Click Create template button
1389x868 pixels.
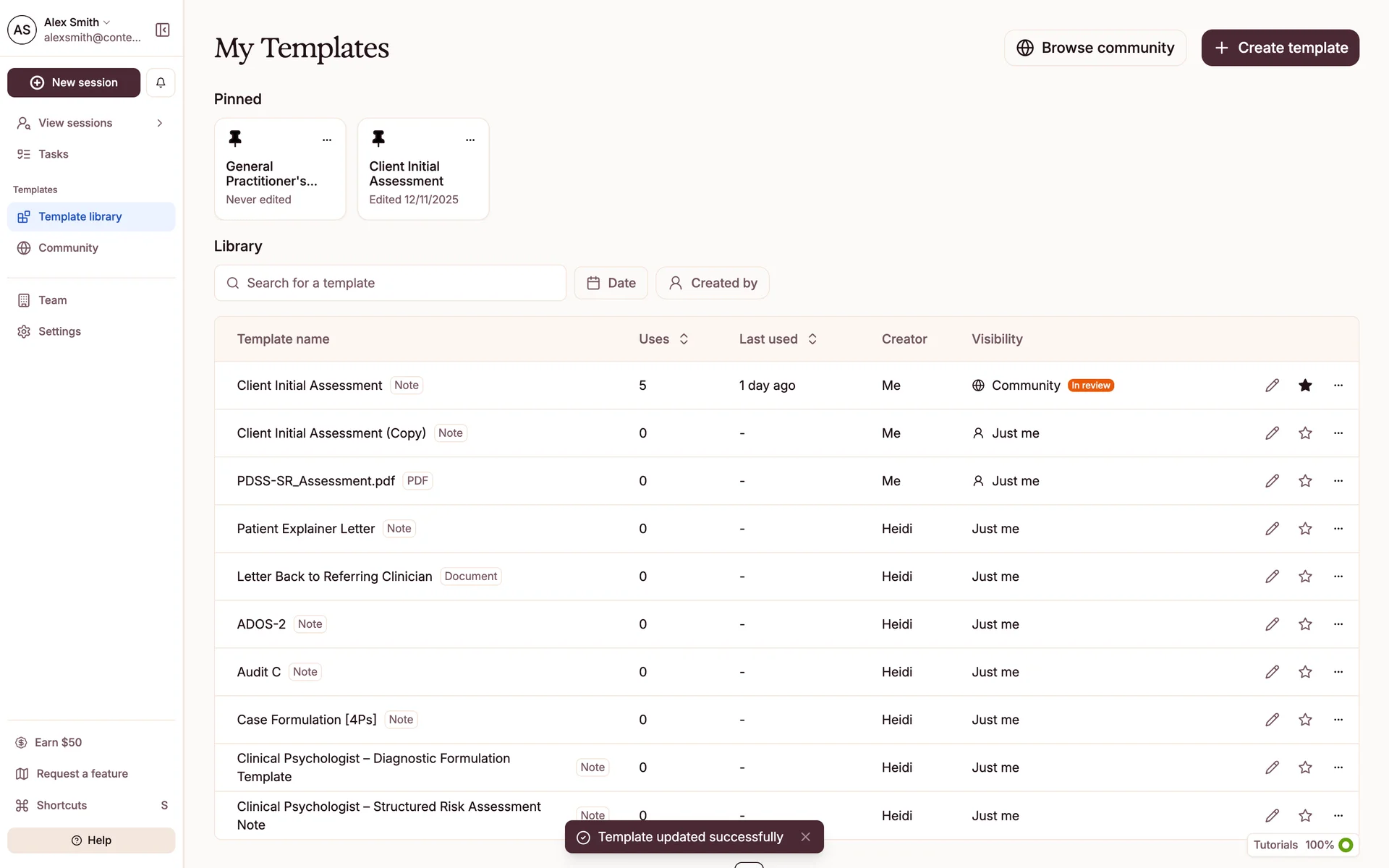click(x=1280, y=48)
